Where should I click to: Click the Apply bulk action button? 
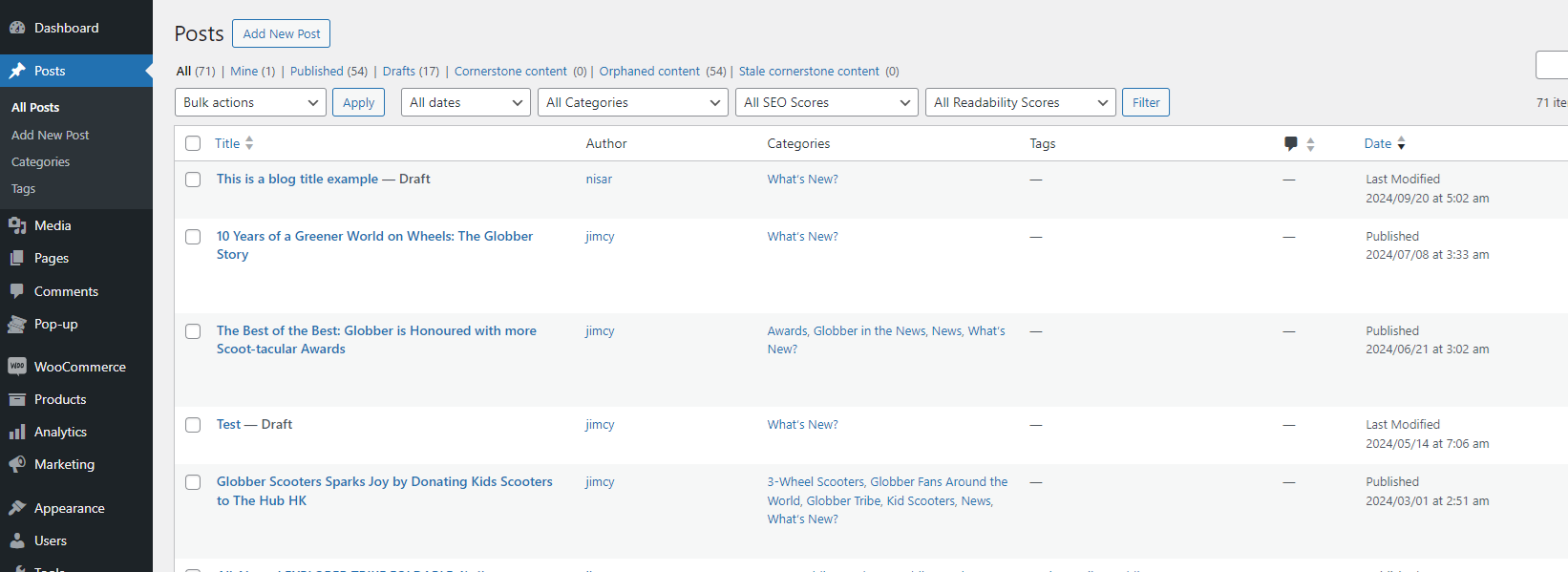click(358, 102)
